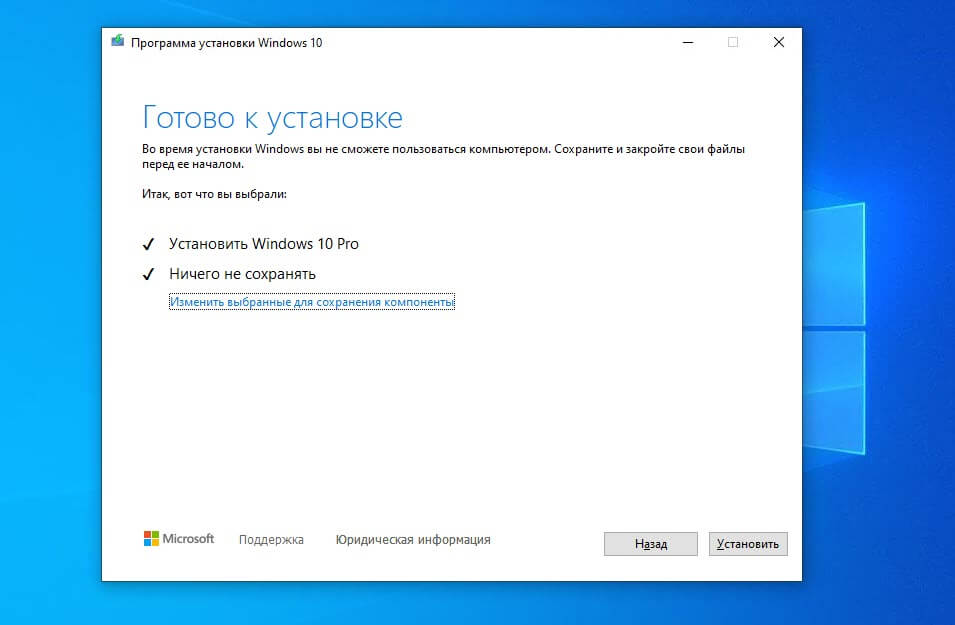This screenshot has height=625, width=955.
Task: Click checkmark next to Установить Windows 10 Pro
Action: [x=148, y=244]
